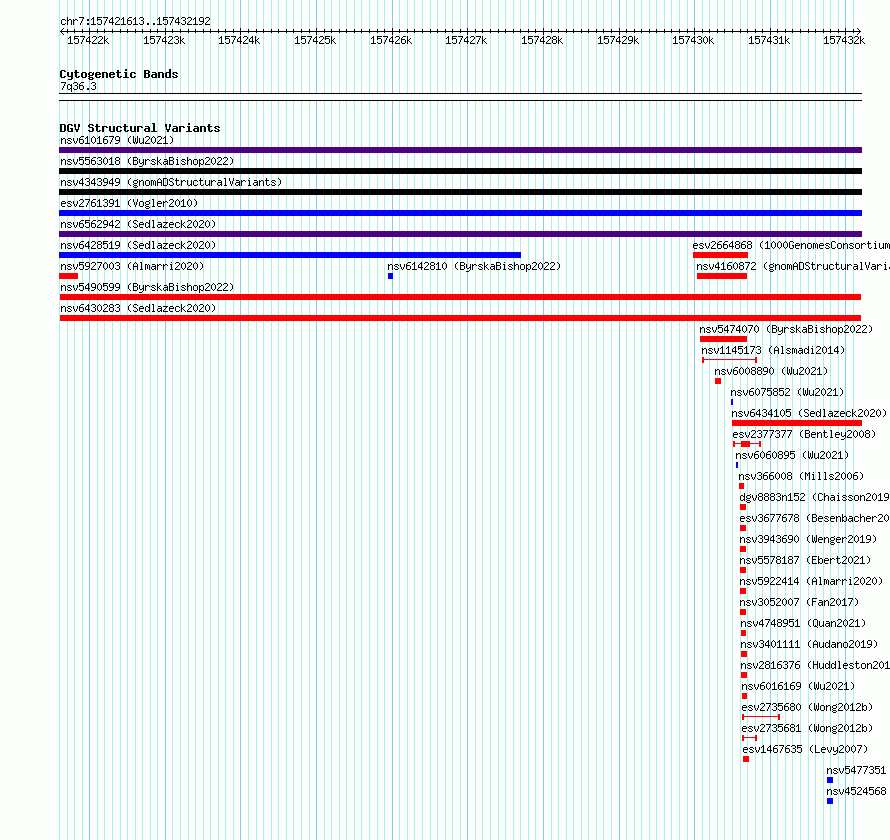Click the red nsv5490599 variant bar

click(460, 297)
